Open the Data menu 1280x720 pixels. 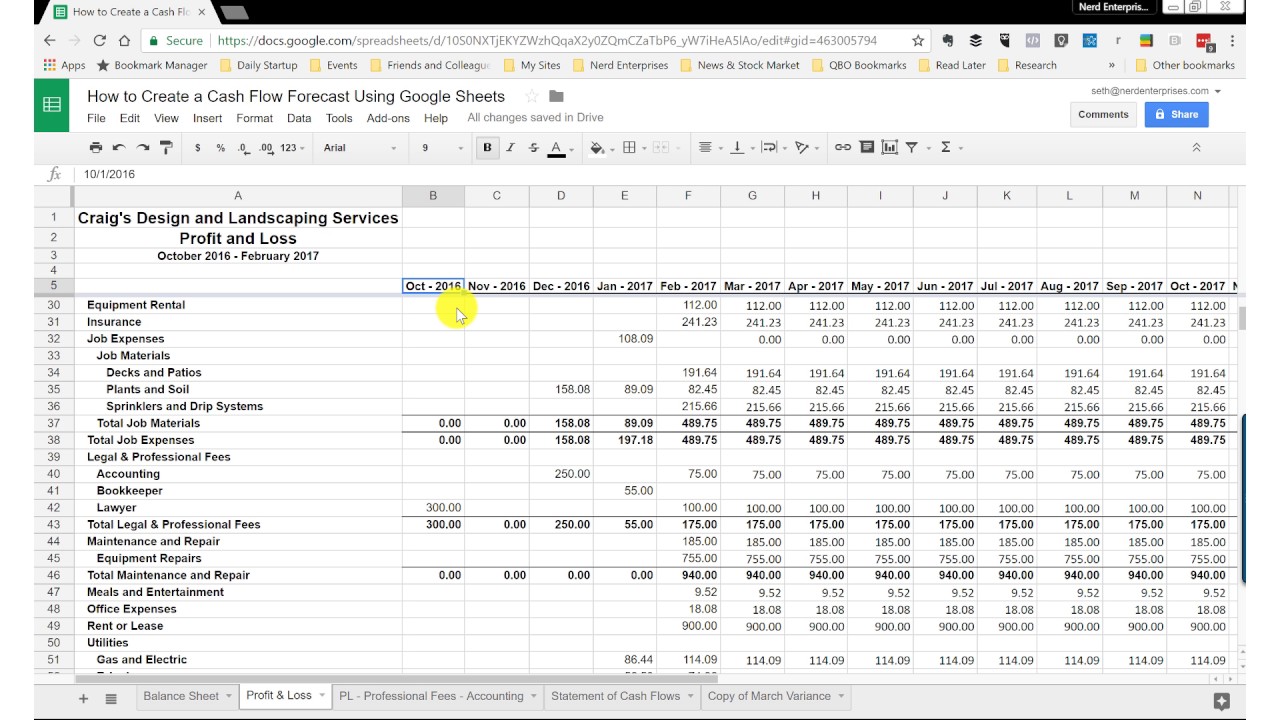click(x=299, y=118)
